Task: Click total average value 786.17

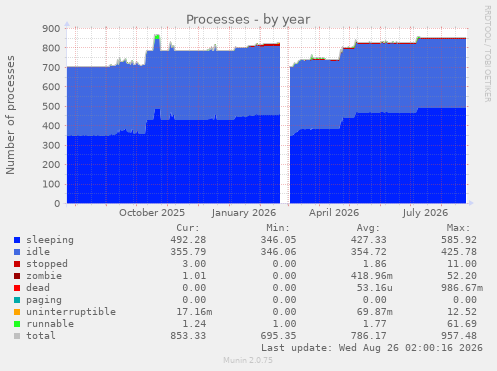Action: (368, 336)
